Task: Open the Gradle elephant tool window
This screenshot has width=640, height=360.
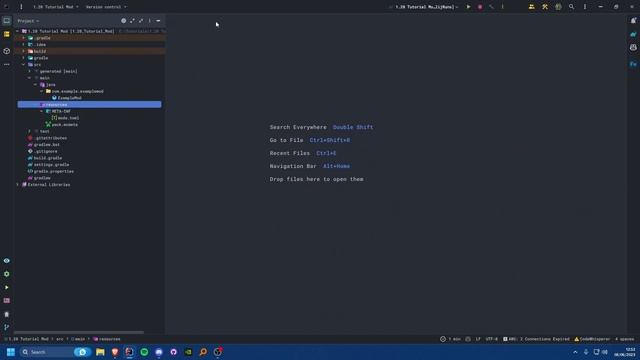Action: (x=633, y=34)
